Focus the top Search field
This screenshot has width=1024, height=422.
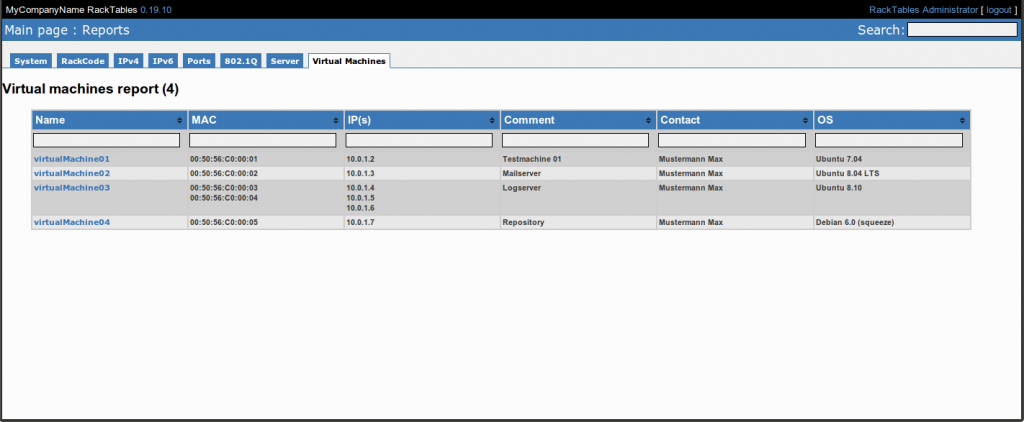pyautogui.click(x=961, y=30)
